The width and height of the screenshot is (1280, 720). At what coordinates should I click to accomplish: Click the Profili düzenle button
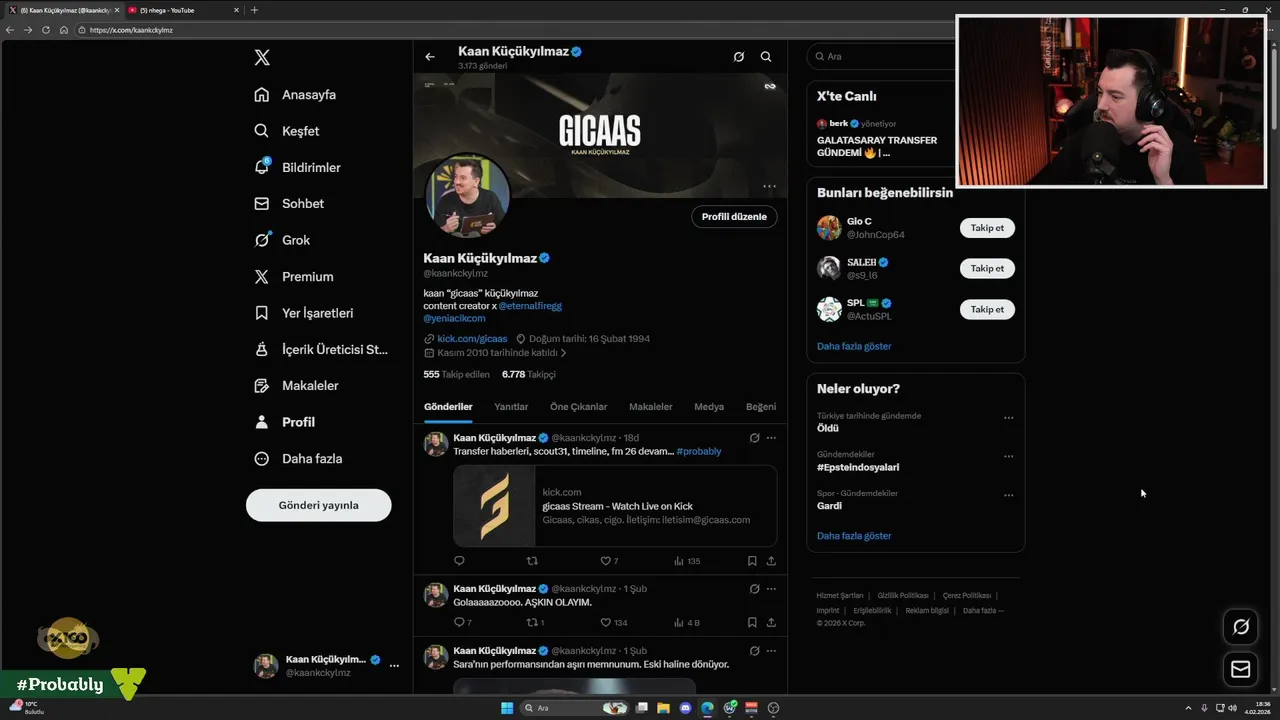click(x=734, y=217)
